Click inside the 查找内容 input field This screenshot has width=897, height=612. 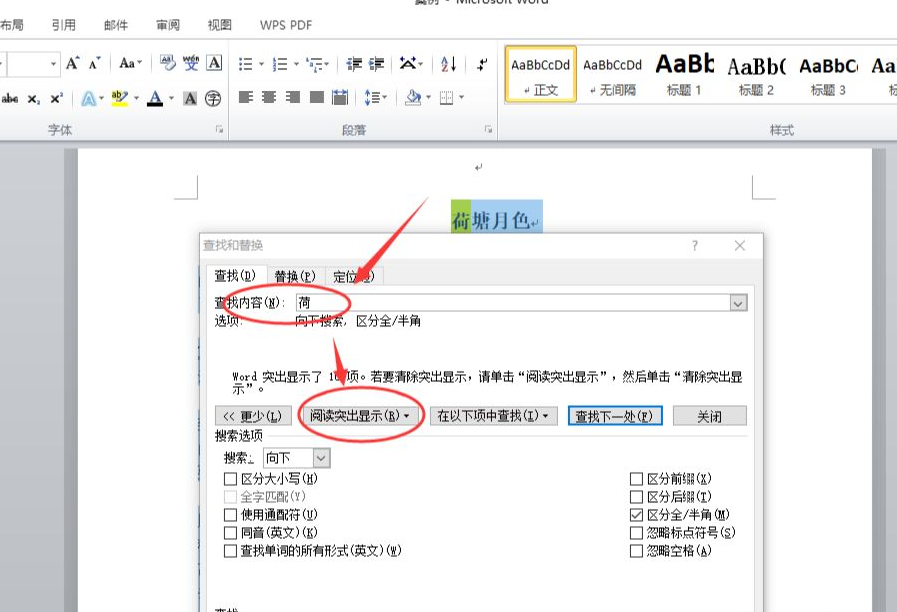click(x=450, y=302)
